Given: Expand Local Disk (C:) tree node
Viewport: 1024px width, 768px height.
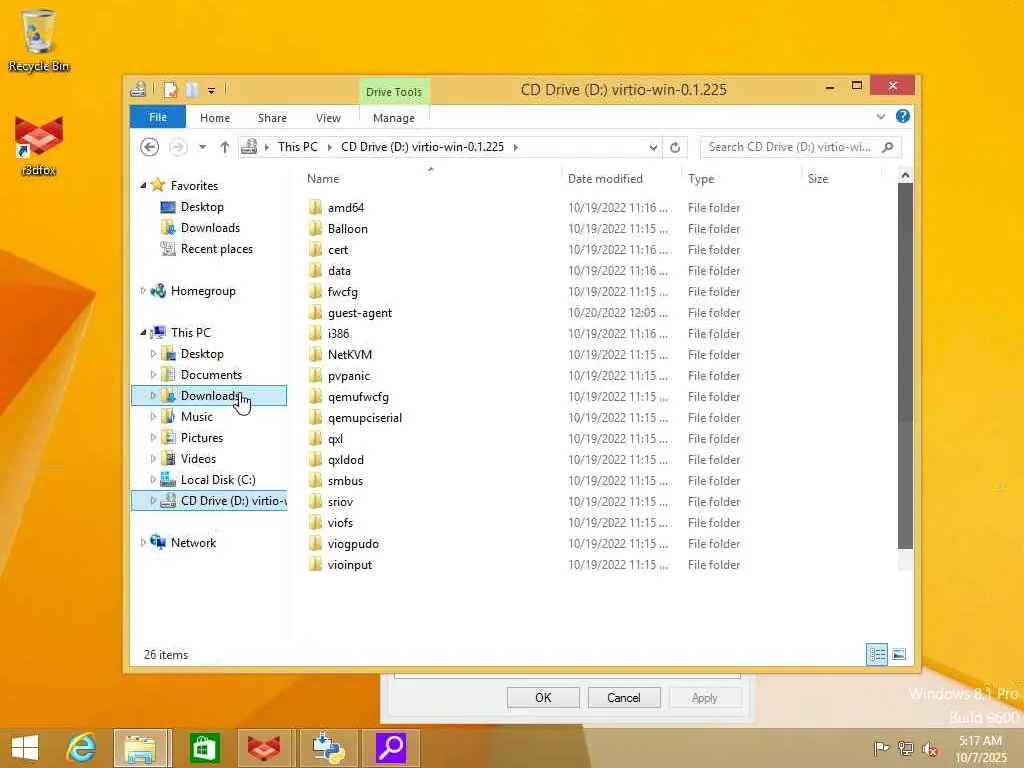Looking at the screenshot, I should tap(153, 479).
